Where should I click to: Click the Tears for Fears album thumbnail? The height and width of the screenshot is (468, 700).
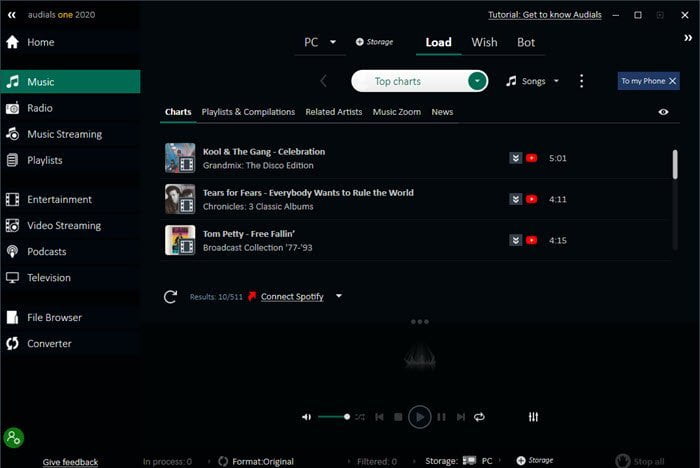180,199
